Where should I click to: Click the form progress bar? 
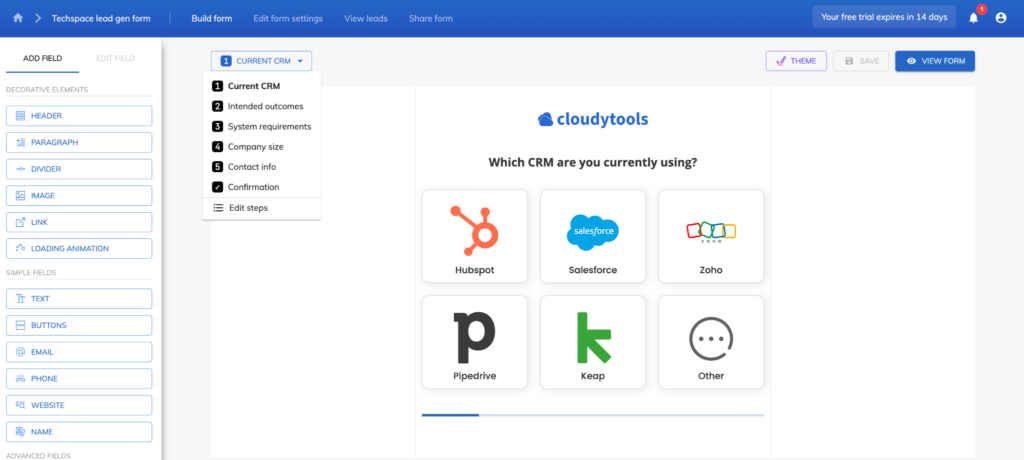point(593,415)
